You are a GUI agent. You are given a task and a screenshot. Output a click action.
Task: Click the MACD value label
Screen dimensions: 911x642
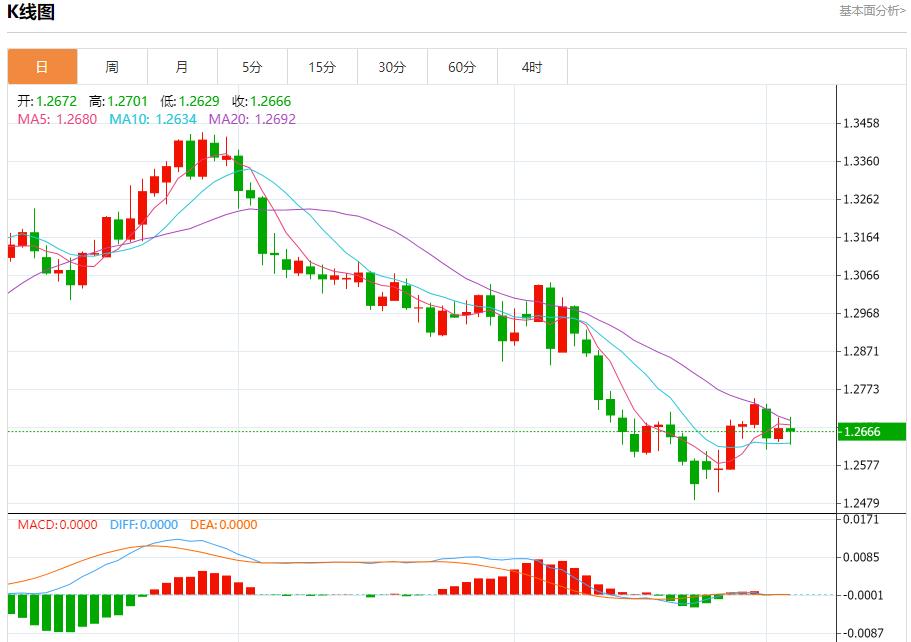coord(57,525)
